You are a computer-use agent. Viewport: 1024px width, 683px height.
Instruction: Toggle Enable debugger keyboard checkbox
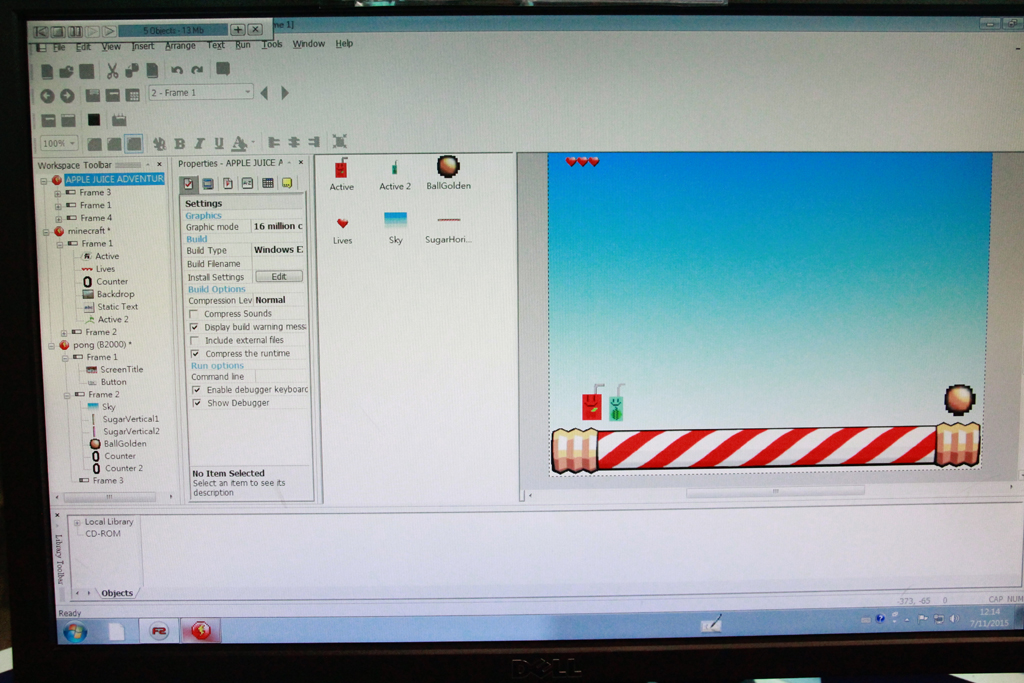[x=197, y=390]
